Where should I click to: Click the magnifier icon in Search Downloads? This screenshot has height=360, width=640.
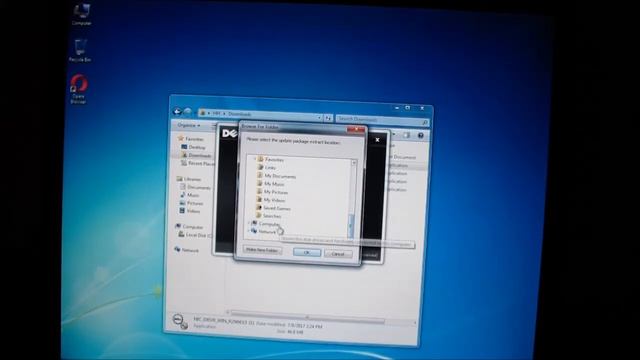point(424,122)
